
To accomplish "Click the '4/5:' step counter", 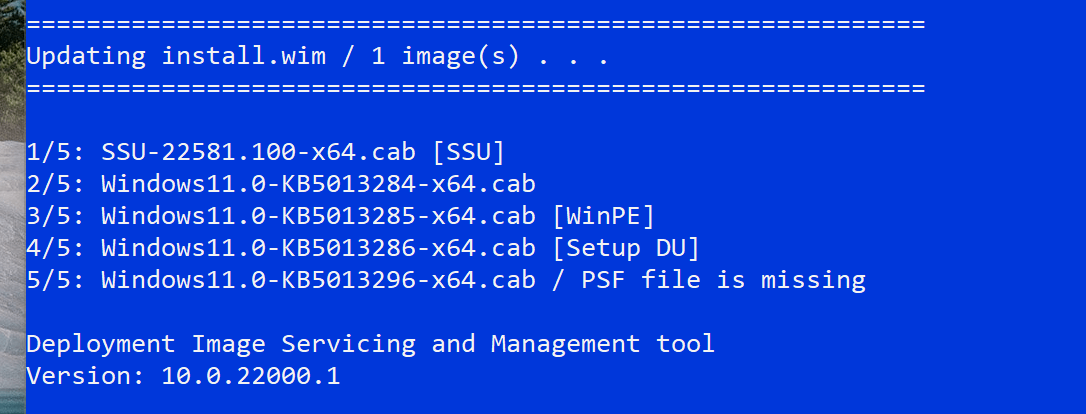I will 55,248.
